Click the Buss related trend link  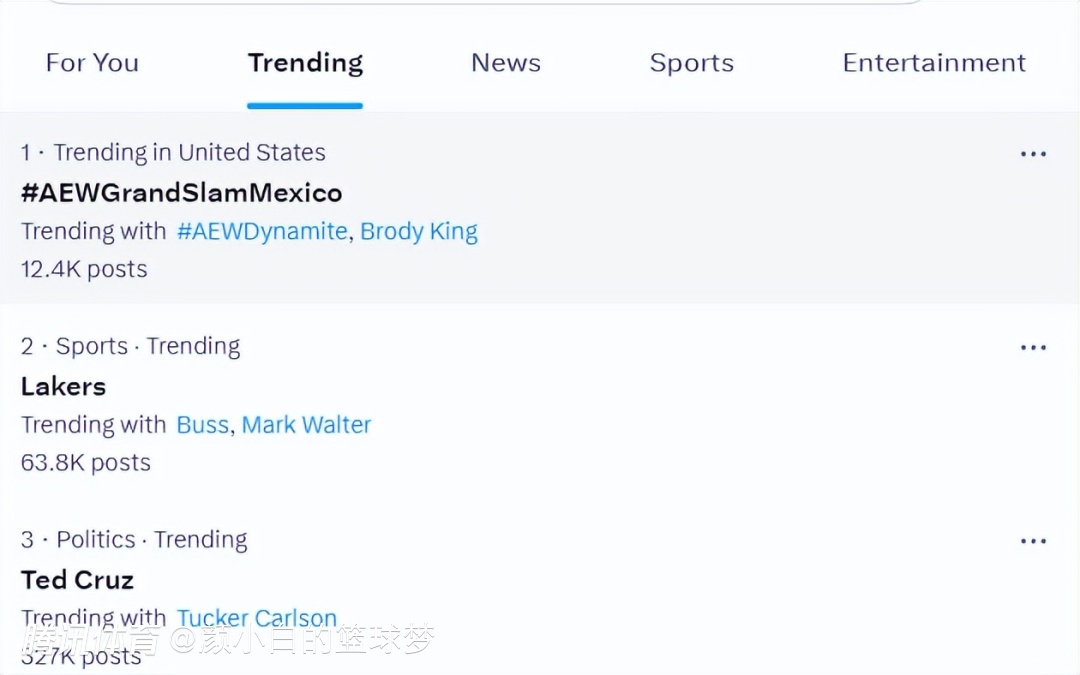click(x=202, y=425)
